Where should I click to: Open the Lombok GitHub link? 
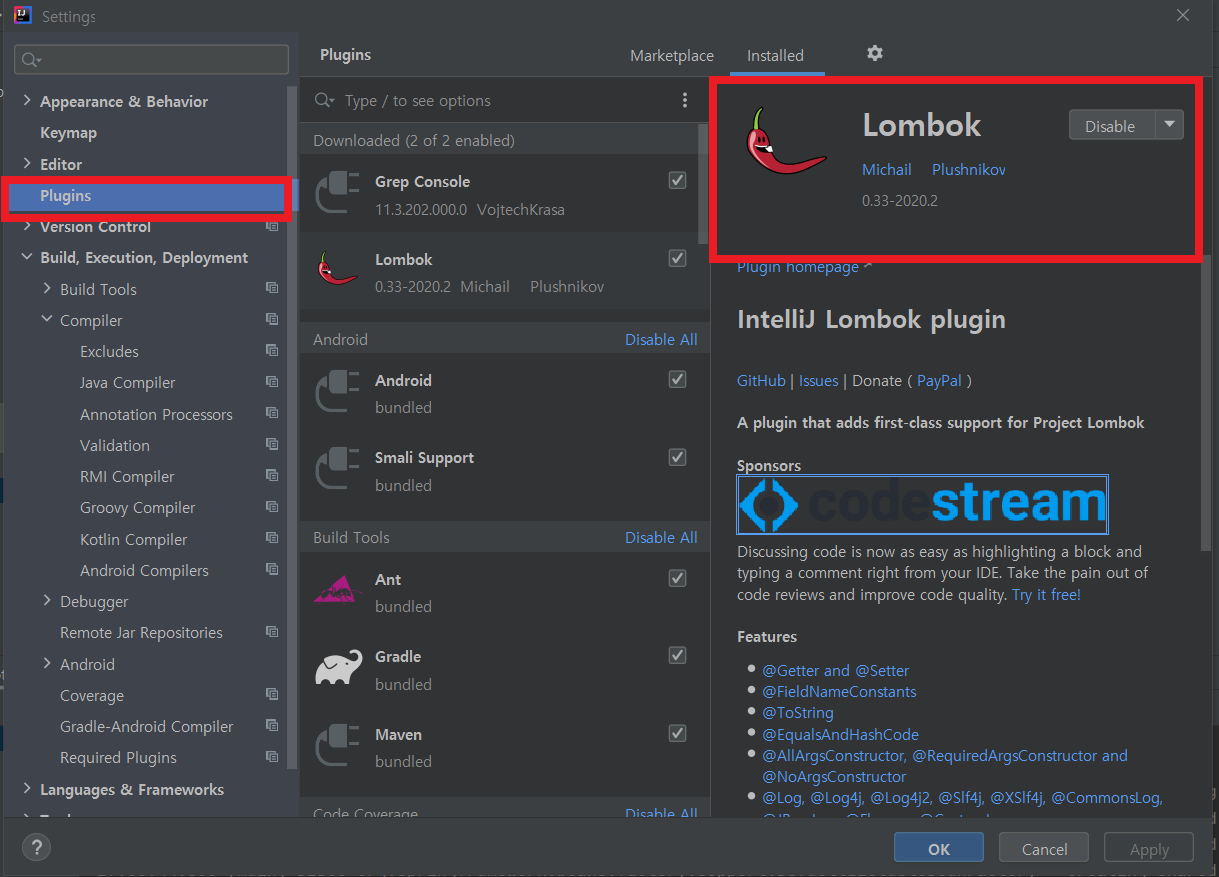pyautogui.click(x=761, y=380)
